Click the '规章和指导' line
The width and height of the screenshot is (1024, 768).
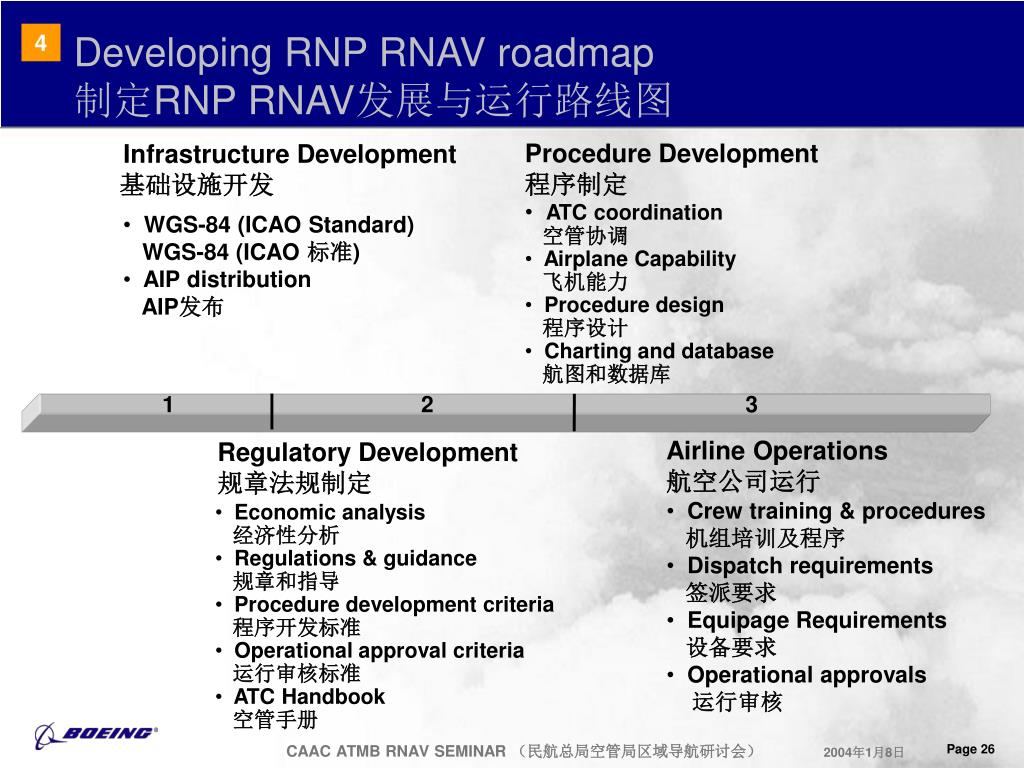tap(286, 581)
